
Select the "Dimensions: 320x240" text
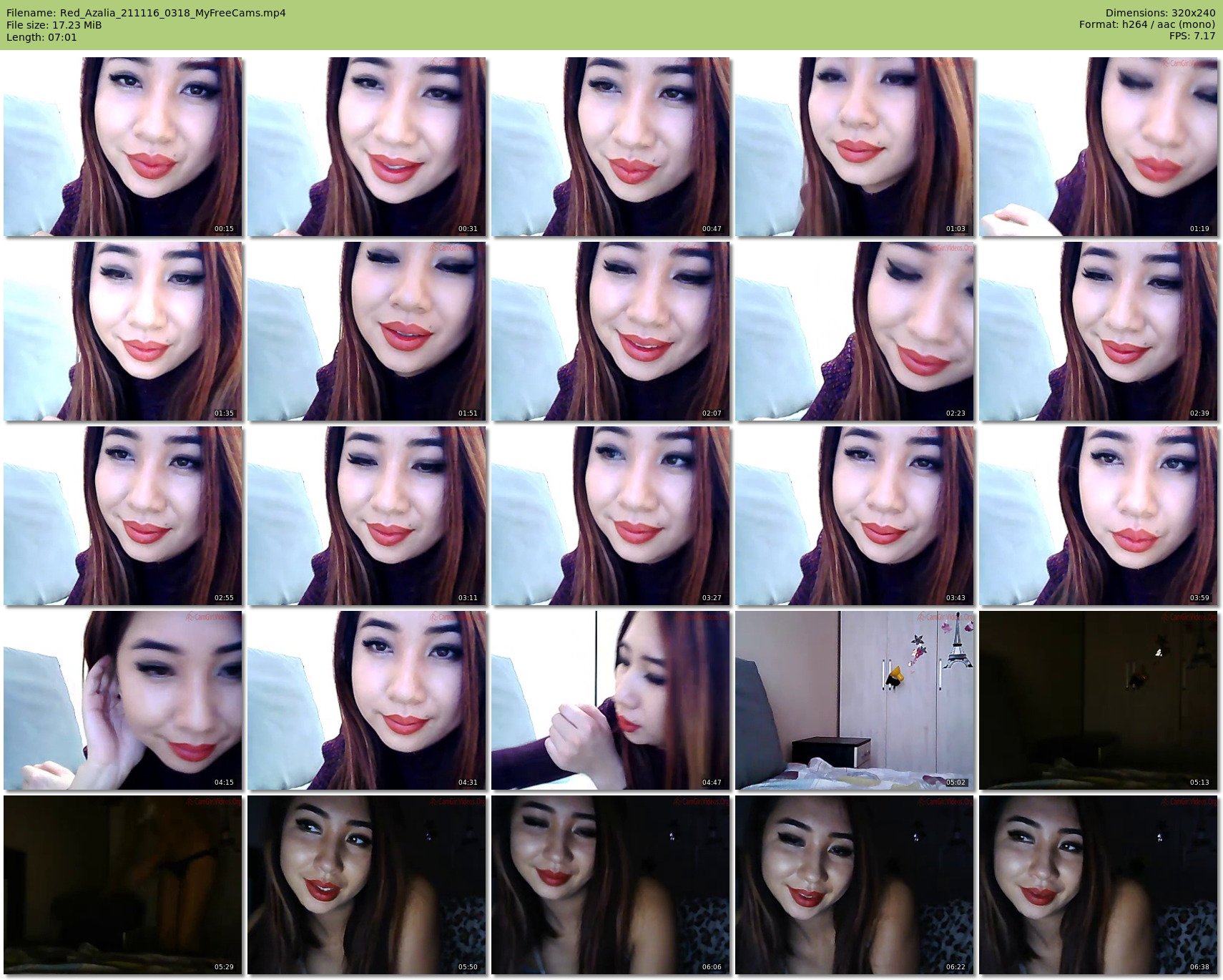tap(1160, 13)
